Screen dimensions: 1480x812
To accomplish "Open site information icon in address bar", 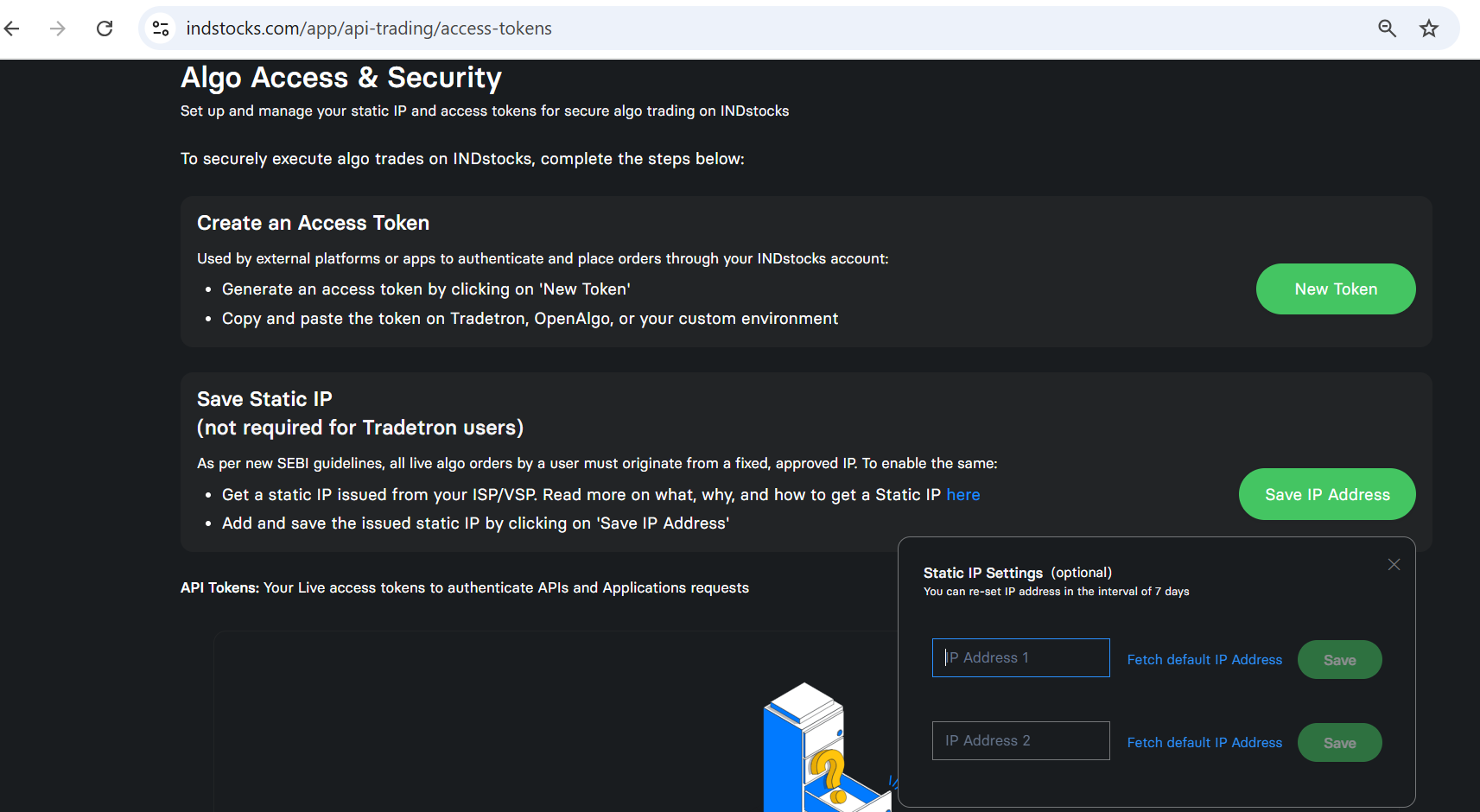I will coord(161,29).
